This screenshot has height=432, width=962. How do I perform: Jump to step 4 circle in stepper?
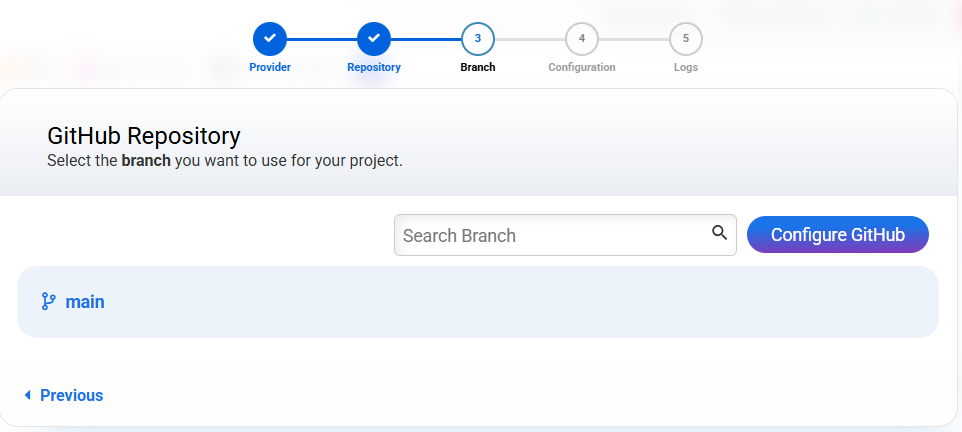582,39
